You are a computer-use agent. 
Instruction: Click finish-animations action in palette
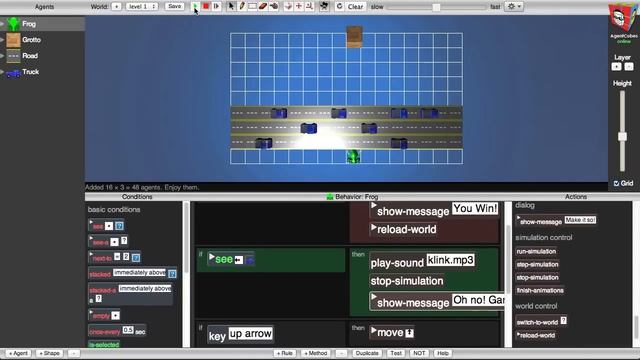pyautogui.click(x=540, y=291)
